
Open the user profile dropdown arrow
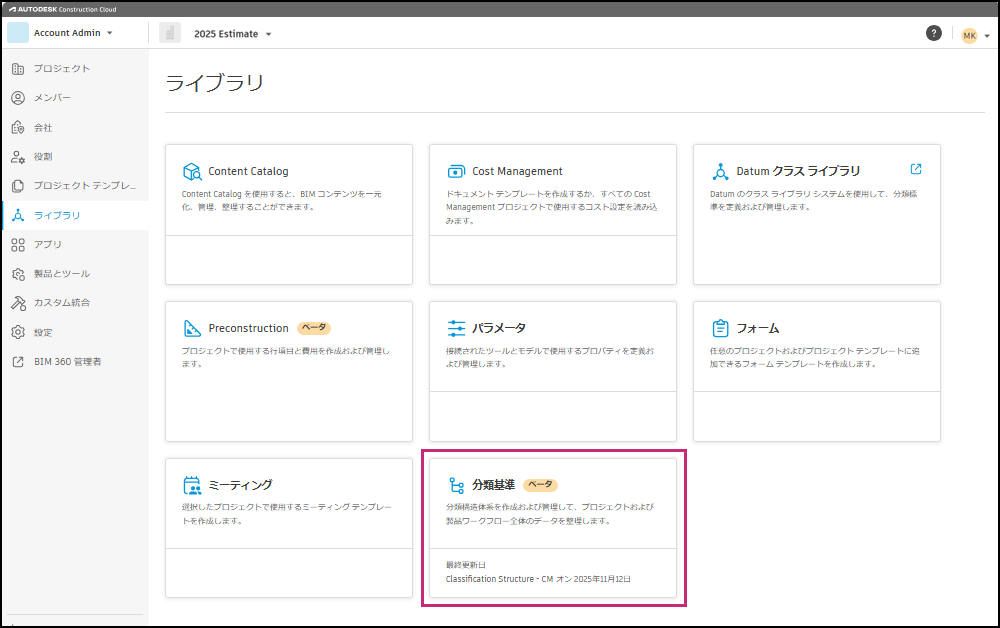987,36
